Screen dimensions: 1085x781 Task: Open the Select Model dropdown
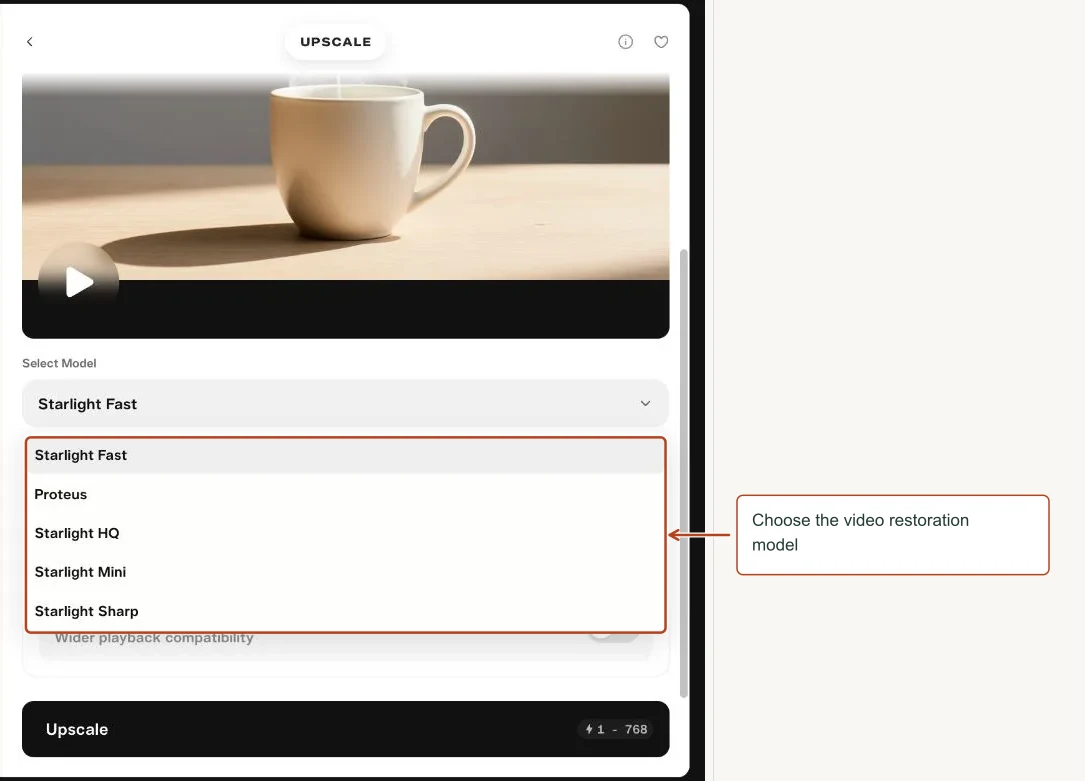345,403
